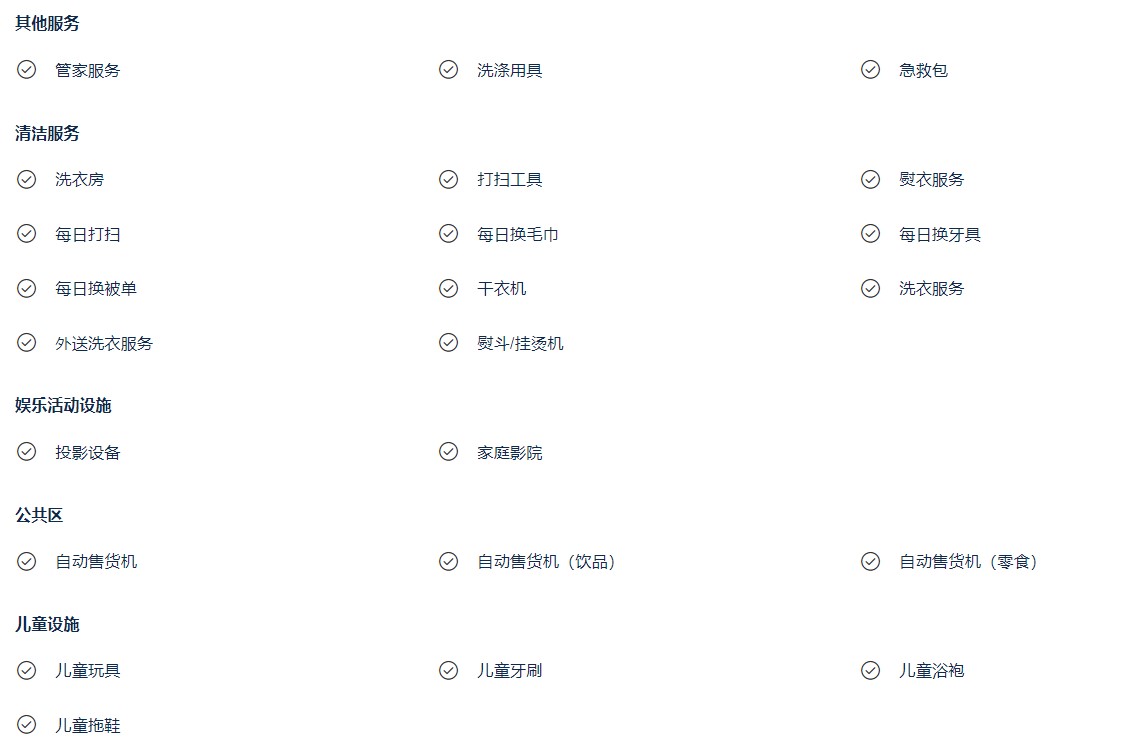Click the 儿童拖鞋 amenity label

tap(88, 725)
